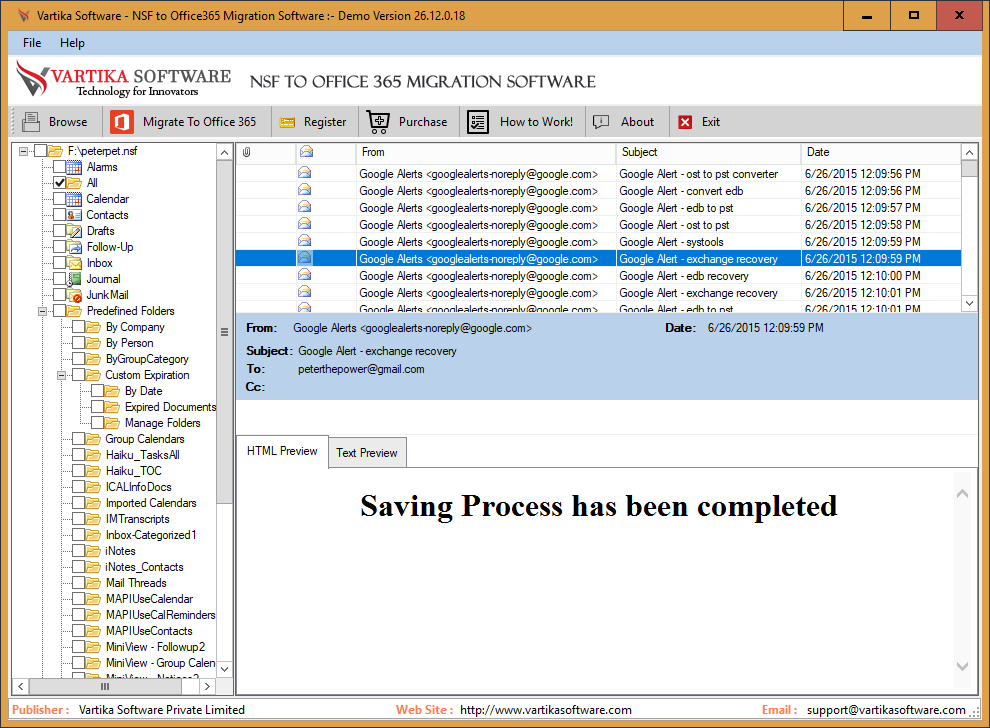
Task: Click the email list vertical scrollbar thumb
Action: pos(969,168)
